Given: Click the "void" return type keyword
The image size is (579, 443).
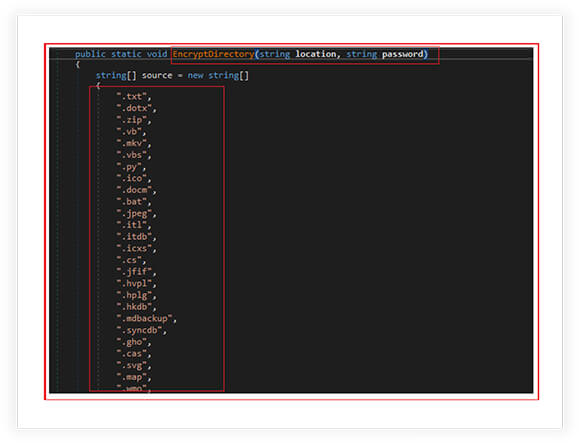Looking at the screenshot, I should coord(157,54).
